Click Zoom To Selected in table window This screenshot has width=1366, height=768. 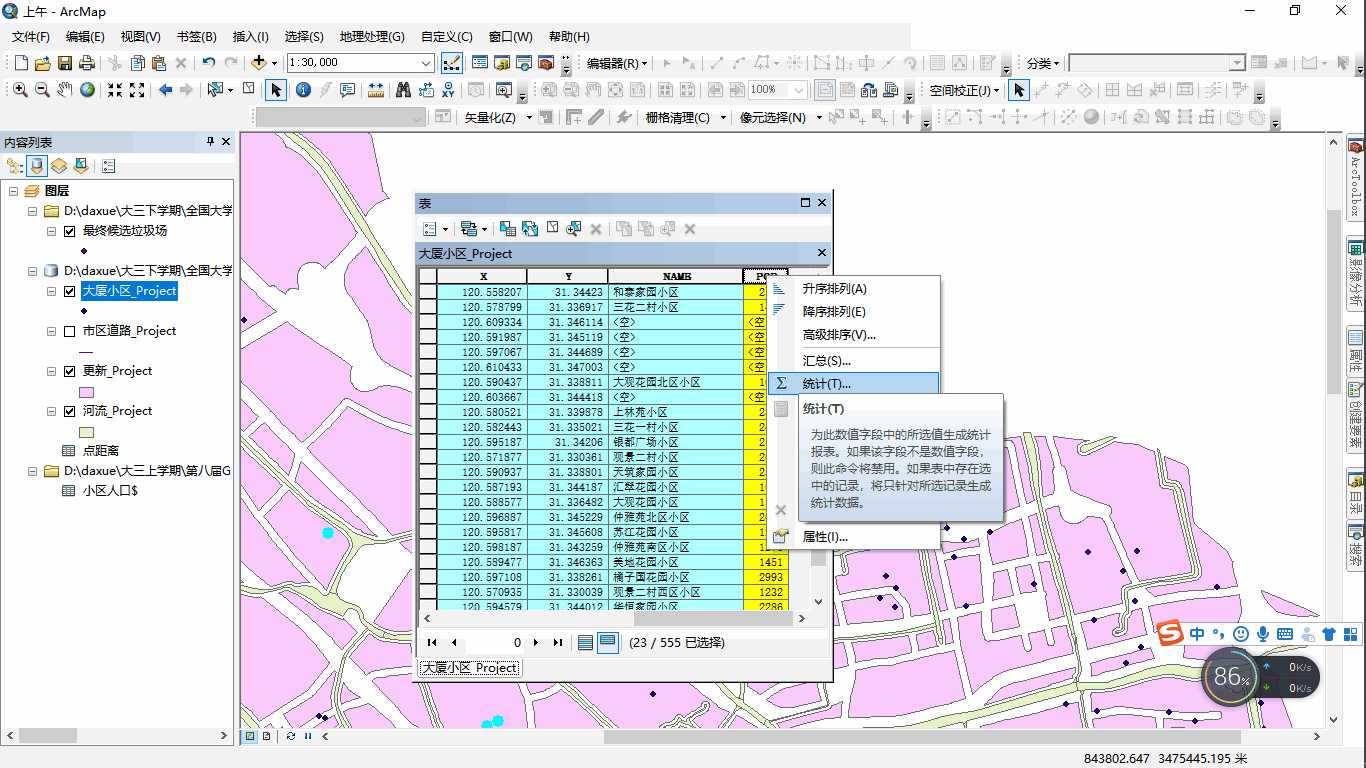coord(573,229)
